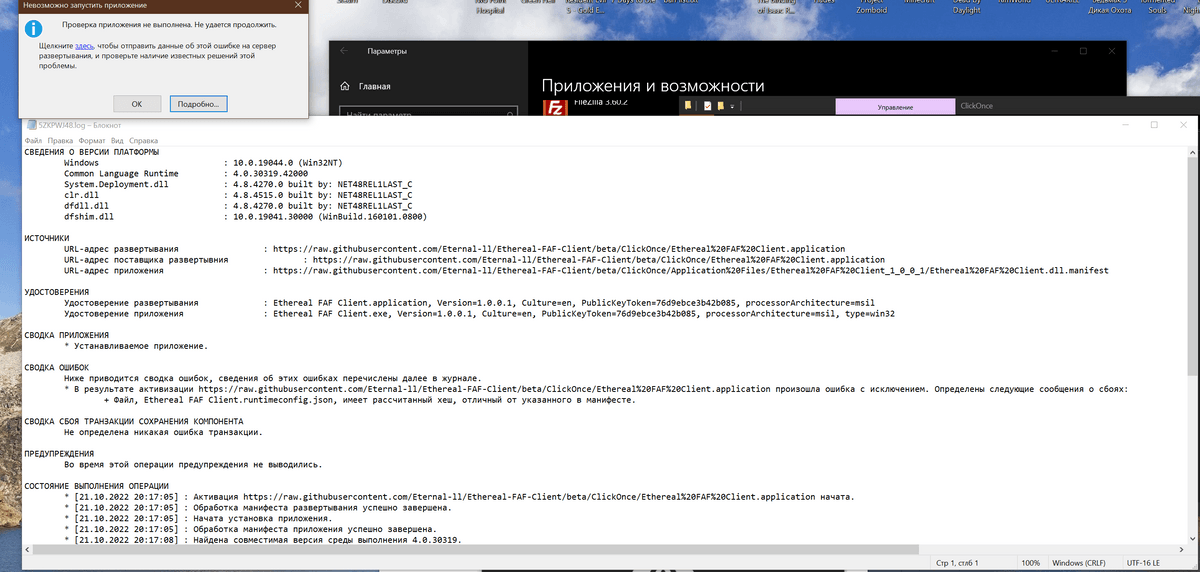Click the Удостоверение приложения line
The width and height of the screenshot is (1200, 572).
[x=479, y=313]
